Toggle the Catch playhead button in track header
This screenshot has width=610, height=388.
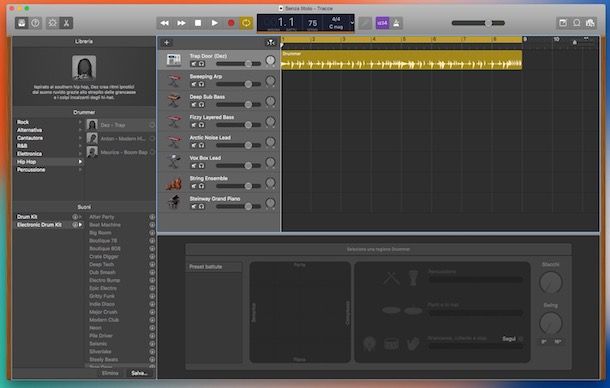[x=270, y=42]
